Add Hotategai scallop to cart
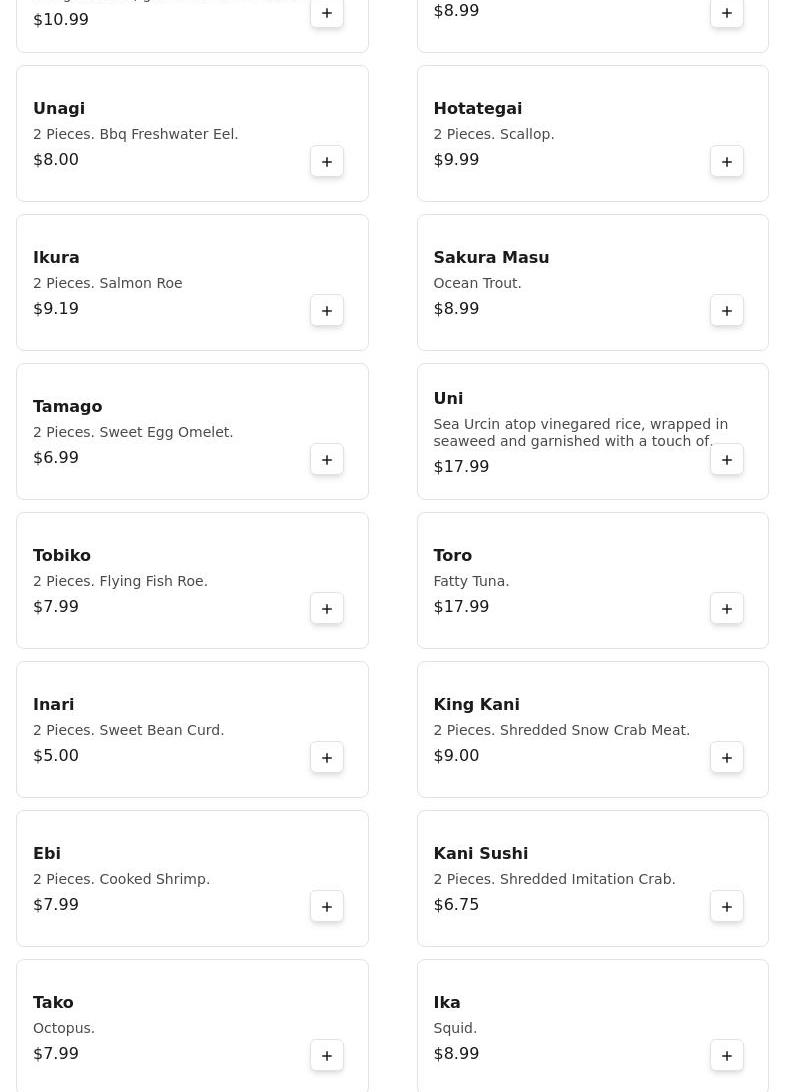This screenshot has width=785, height=1092. point(727,162)
